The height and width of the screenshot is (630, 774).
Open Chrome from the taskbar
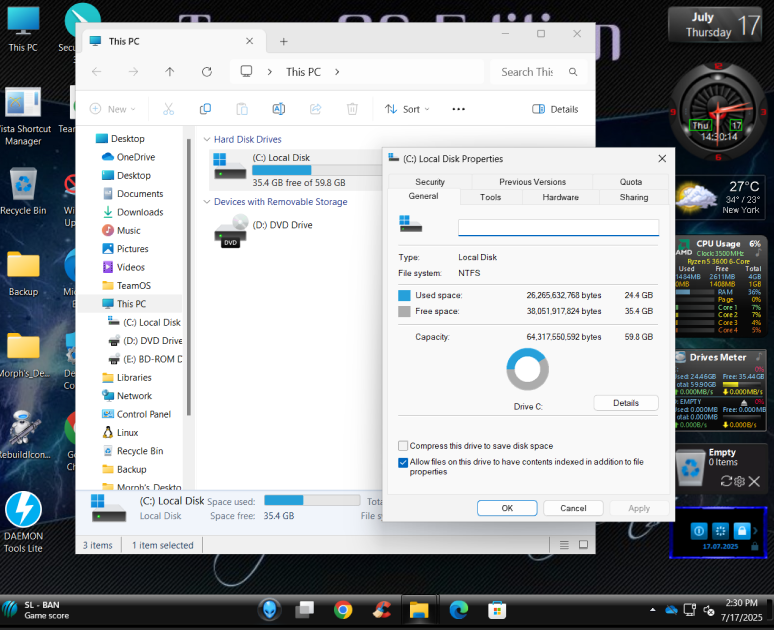coord(343,610)
